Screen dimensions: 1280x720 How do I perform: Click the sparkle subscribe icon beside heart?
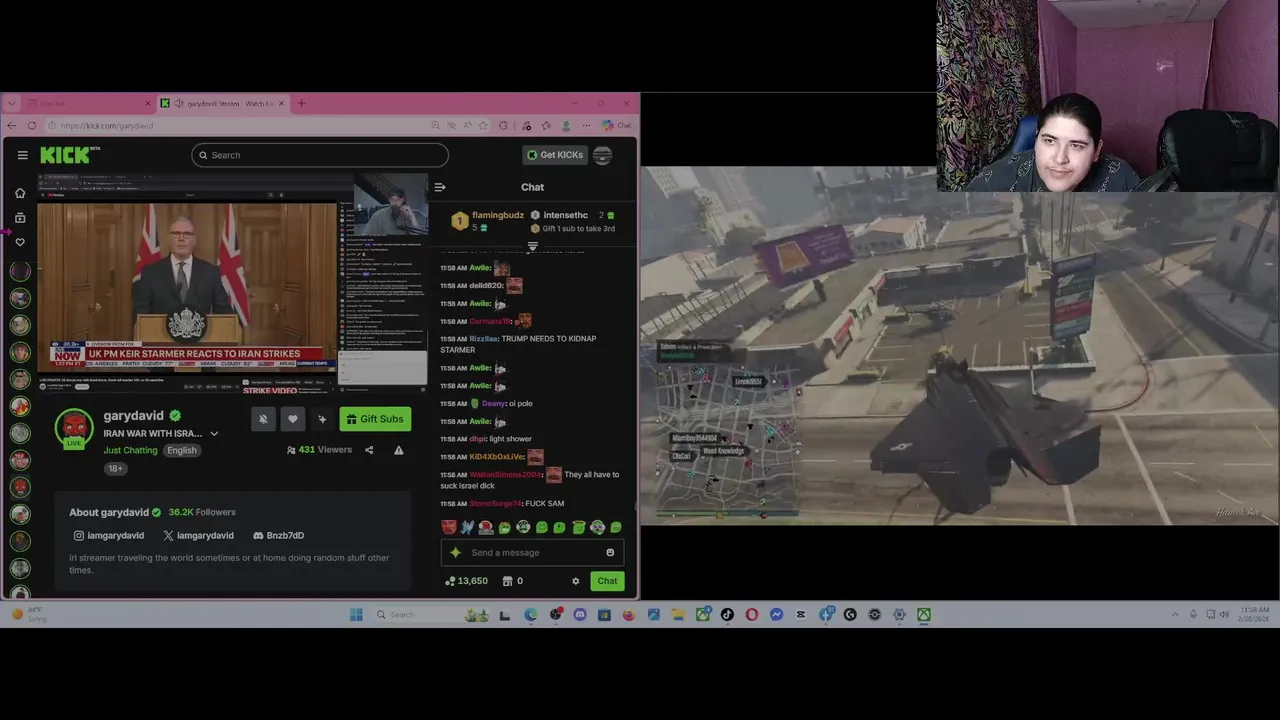pyautogui.click(x=322, y=419)
